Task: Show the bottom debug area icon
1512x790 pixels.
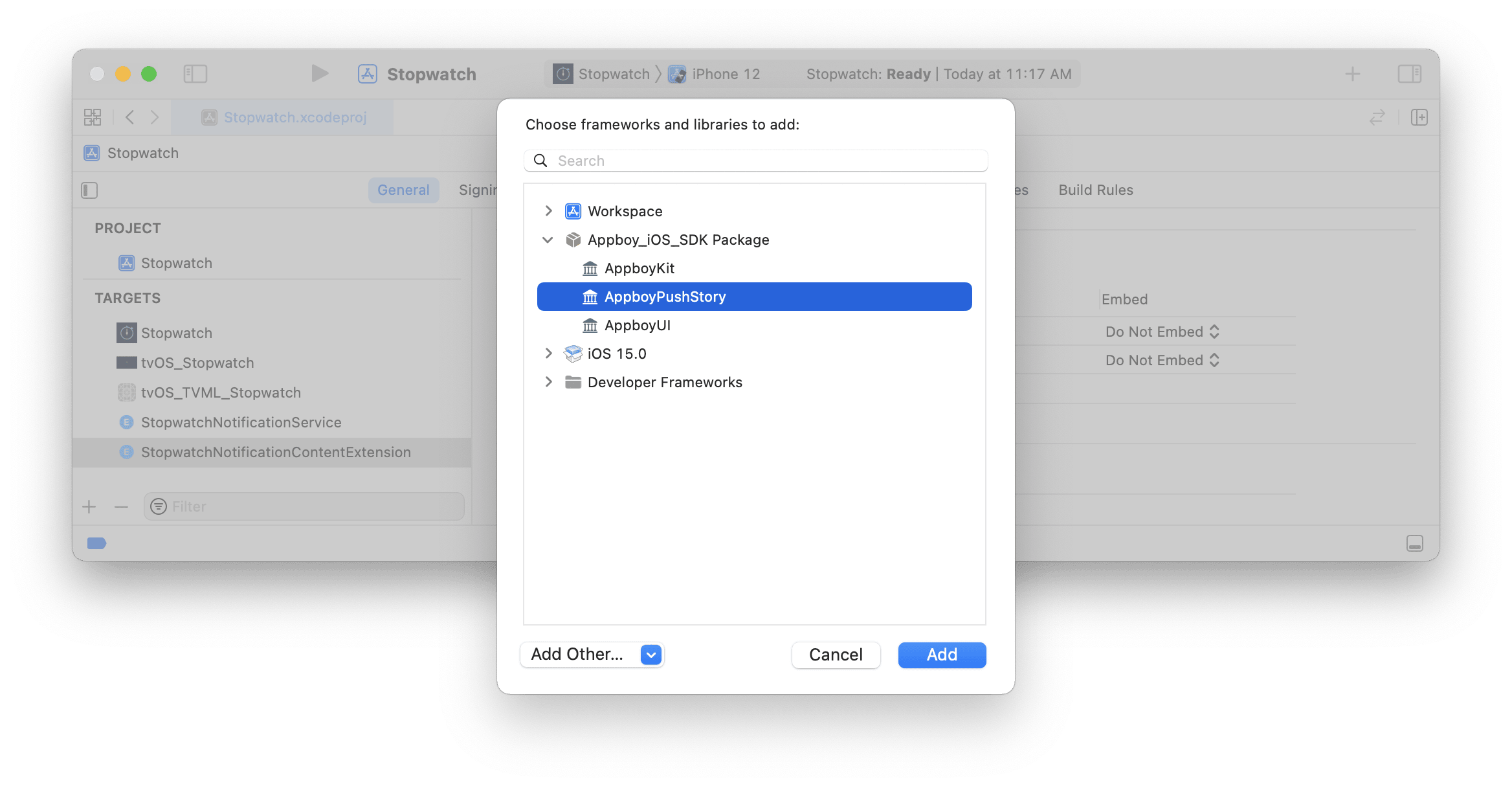Action: click(x=1414, y=543)
